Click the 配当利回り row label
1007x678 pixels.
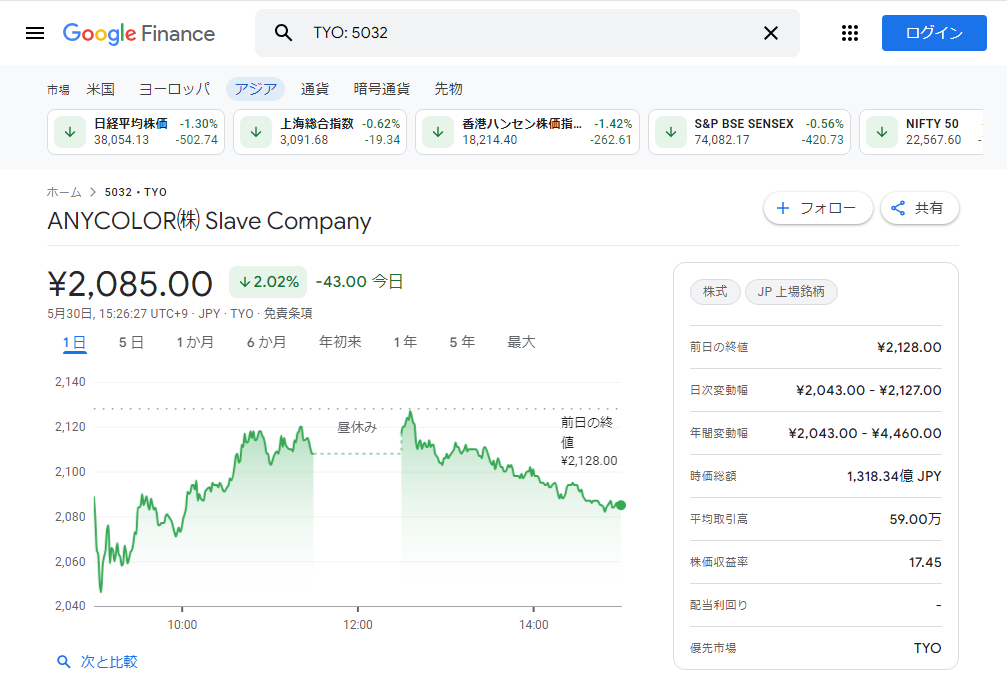pyautogui.click(x=719, y=605)
